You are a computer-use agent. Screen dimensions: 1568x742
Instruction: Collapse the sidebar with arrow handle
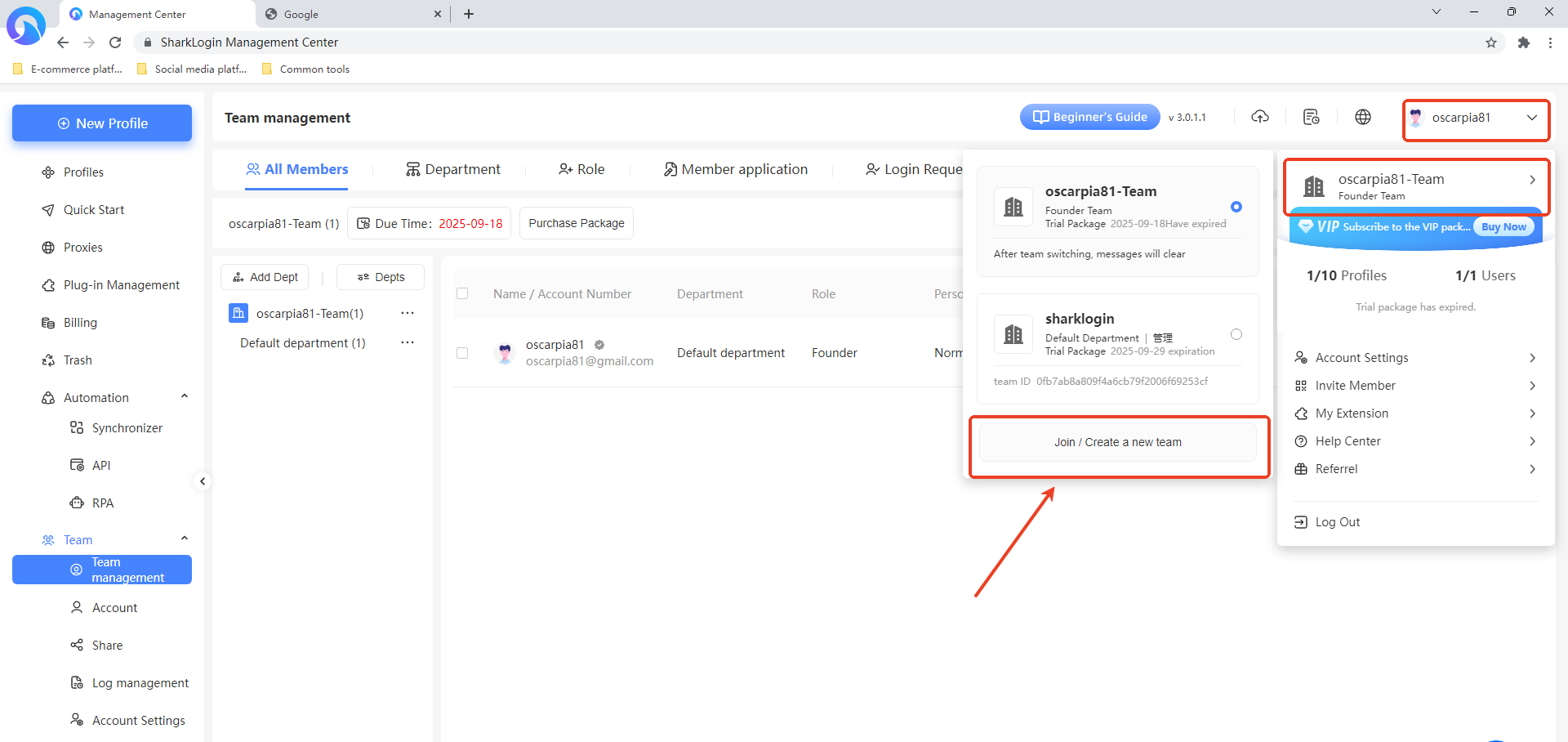tap(203, 481)
